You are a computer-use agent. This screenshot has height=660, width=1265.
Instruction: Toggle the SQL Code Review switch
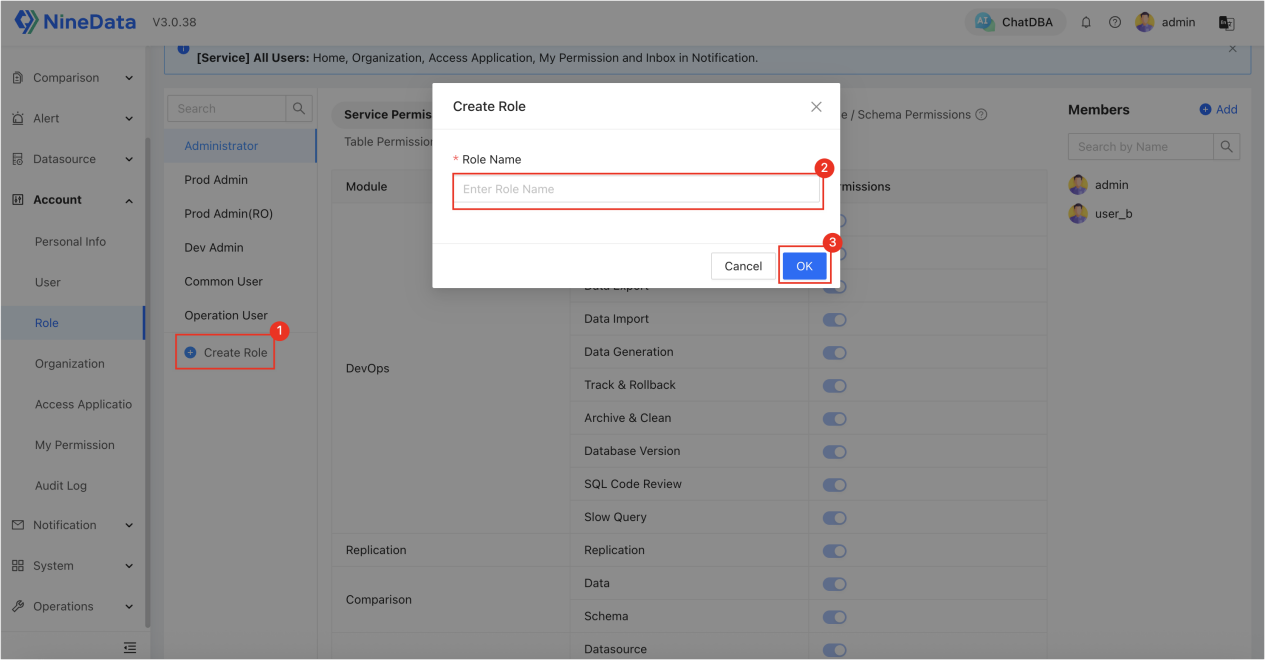834,484
